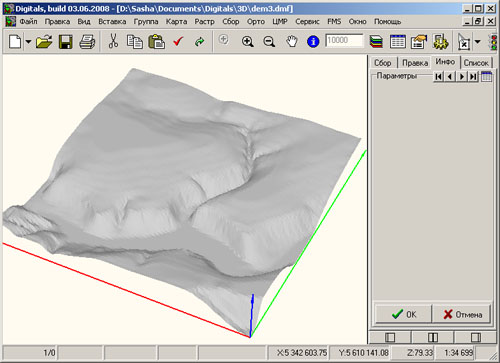Screen dimensions: 500x363
Task: Click the red checkmark toolbar icon
Action: coord(178,42)
